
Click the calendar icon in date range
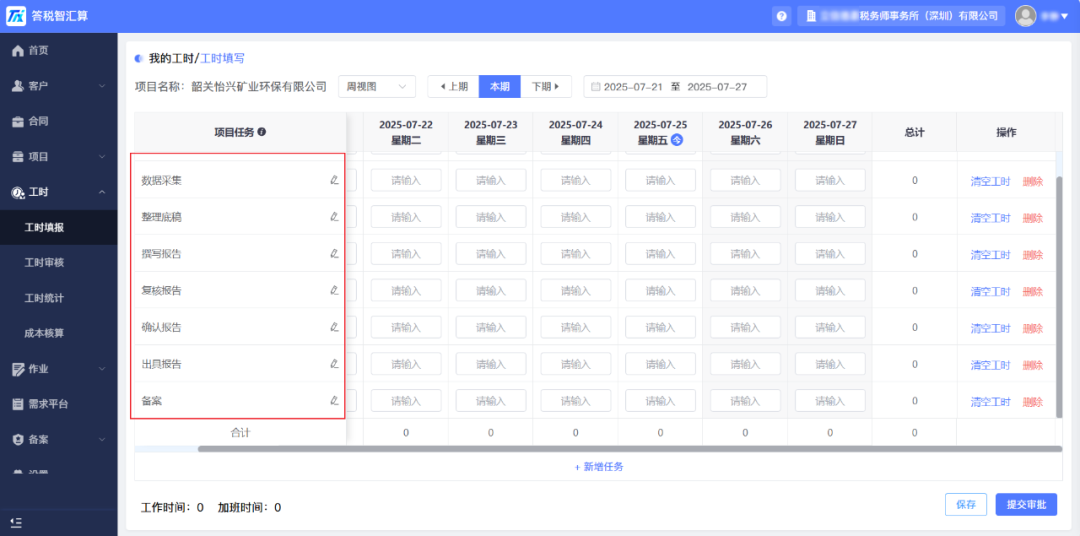coord(596,87)
